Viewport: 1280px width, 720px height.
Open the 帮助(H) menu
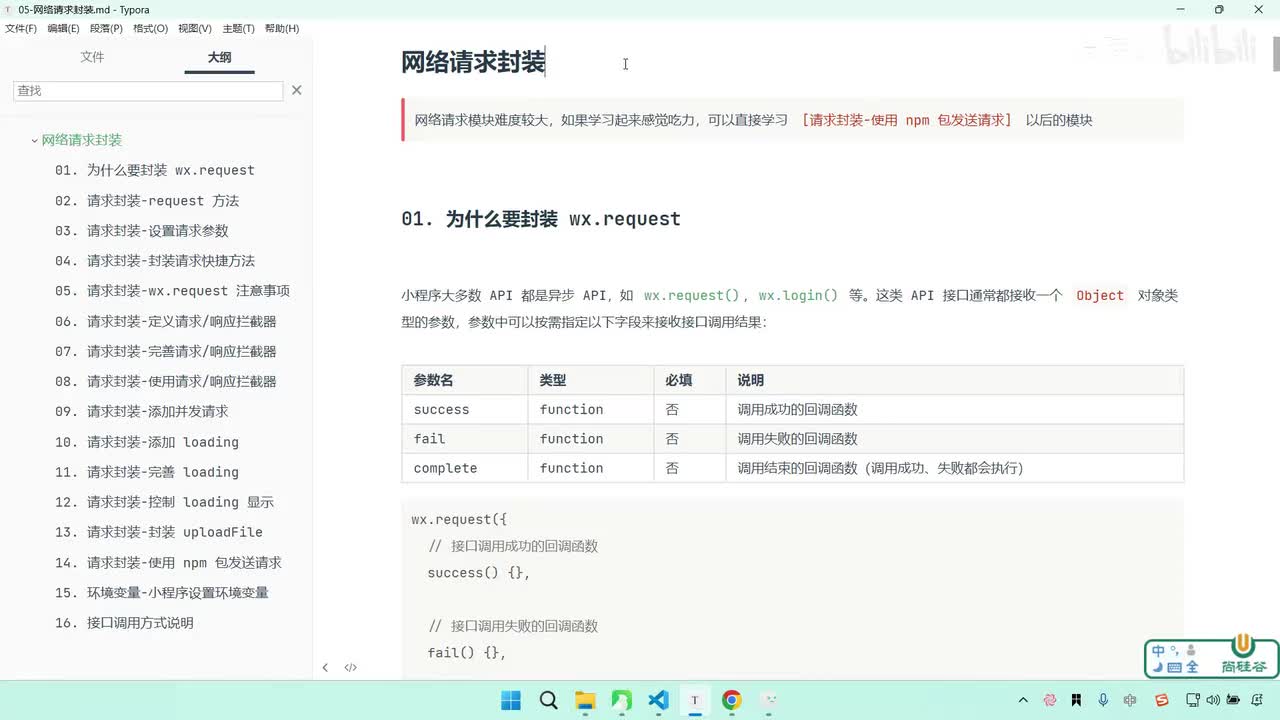(282, 28)
